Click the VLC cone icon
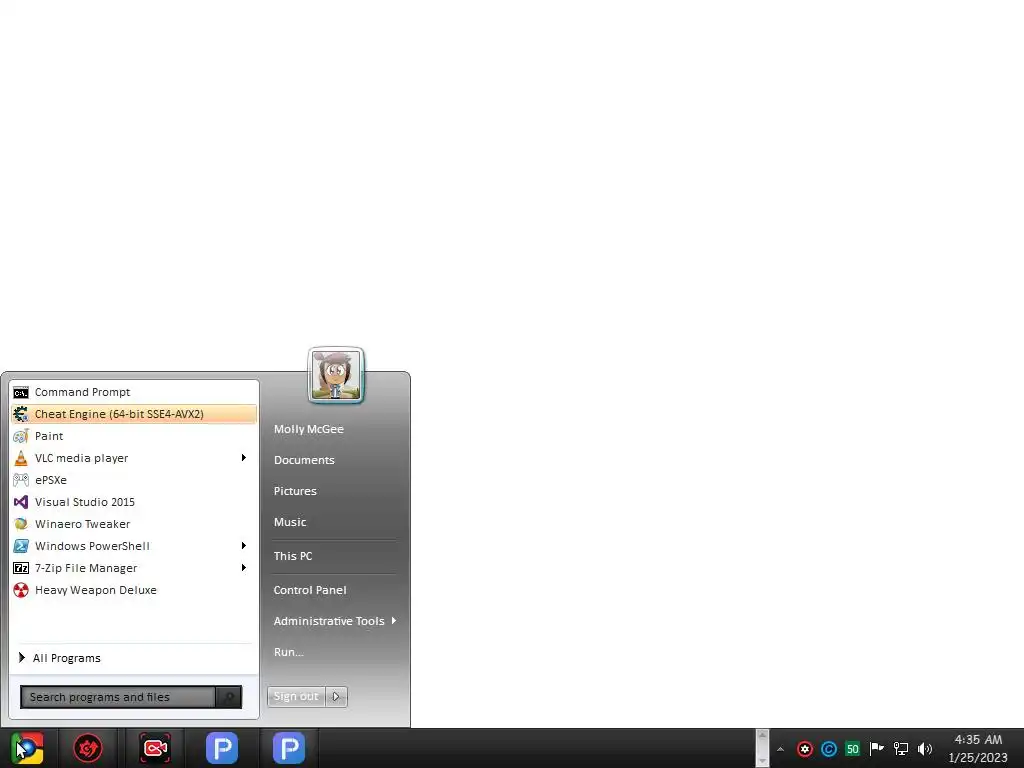This screenshot has height=768, width=1024. pos(21,458)
